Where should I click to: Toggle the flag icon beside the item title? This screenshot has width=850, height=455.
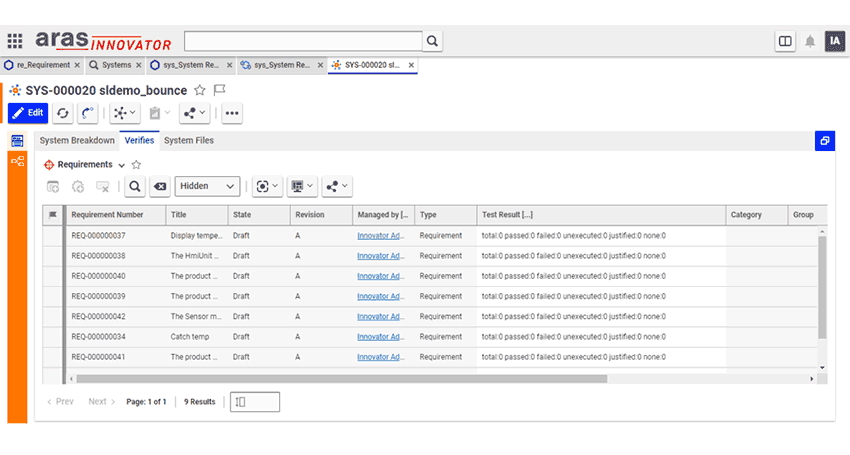coord(220,90)
